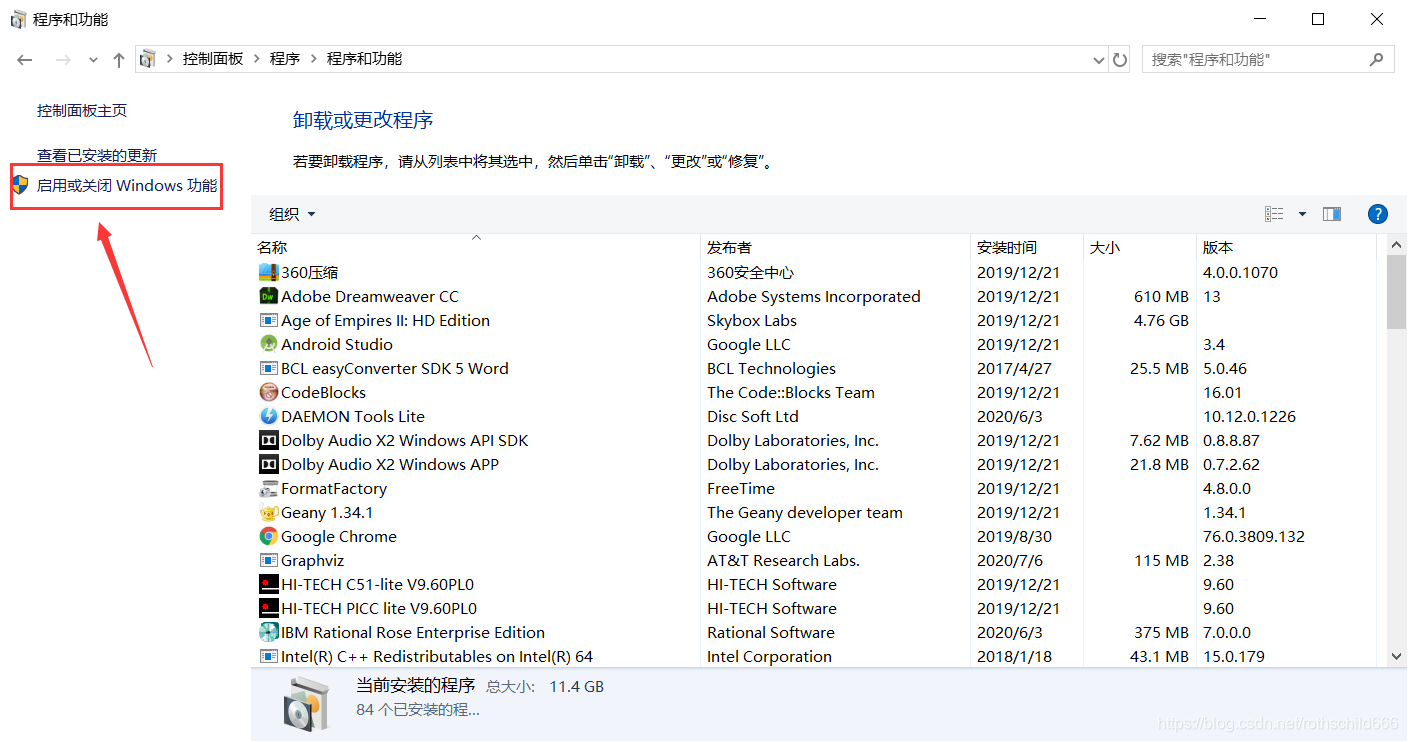
Task: Click the 程序和功能 breadcrumb
Action: tap(364, 59)
